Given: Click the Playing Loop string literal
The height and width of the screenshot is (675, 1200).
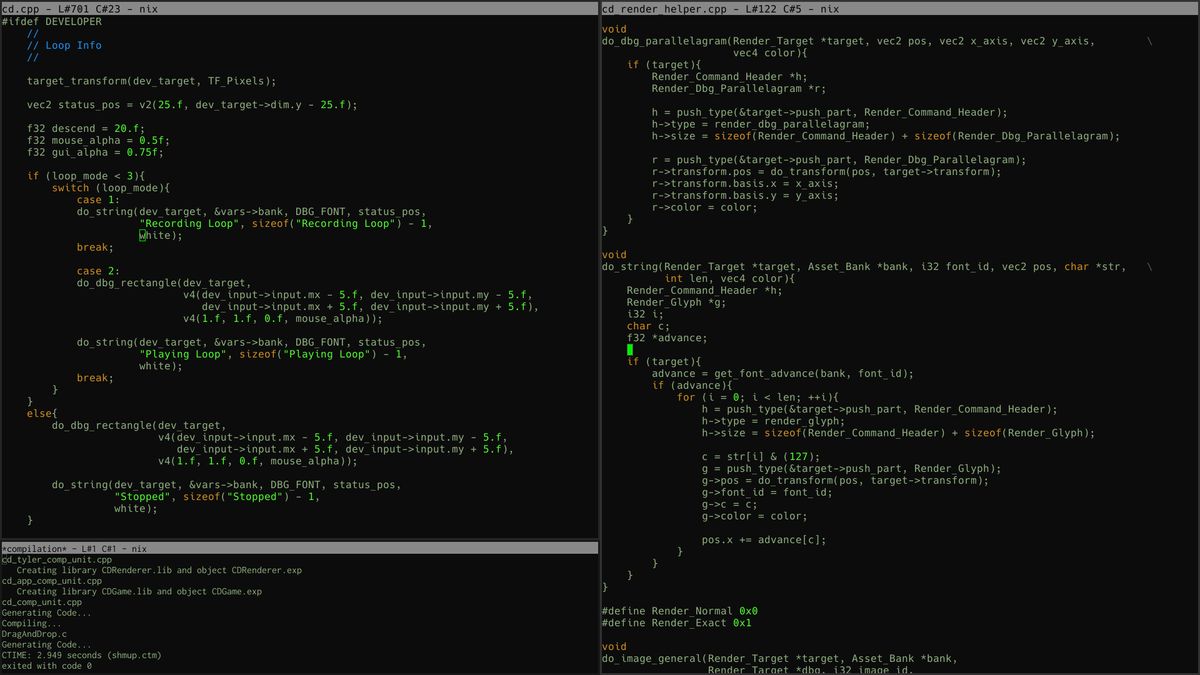Looking at the screenshot, I should point(180,353).
